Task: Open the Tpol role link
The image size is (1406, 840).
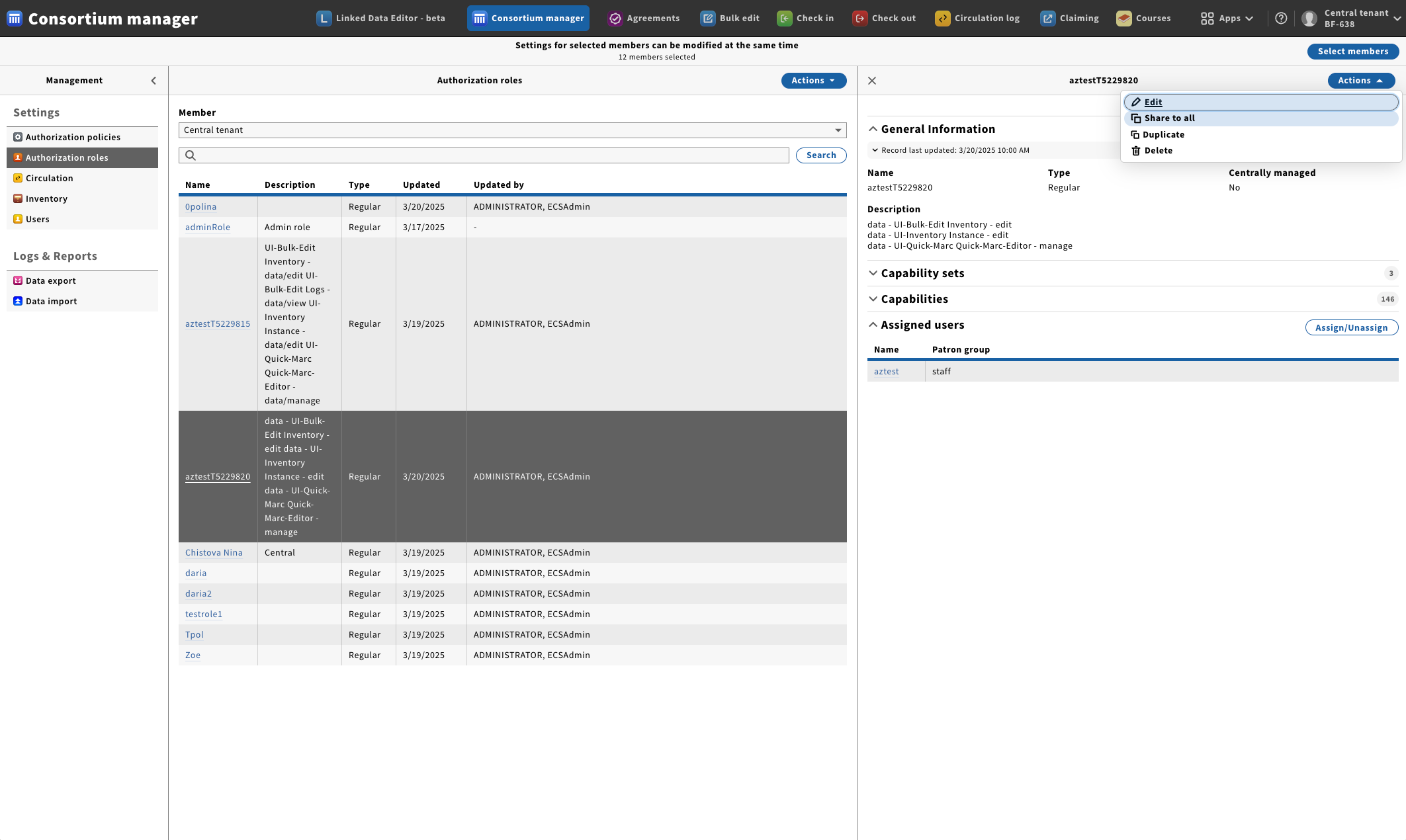Action: 194,635
